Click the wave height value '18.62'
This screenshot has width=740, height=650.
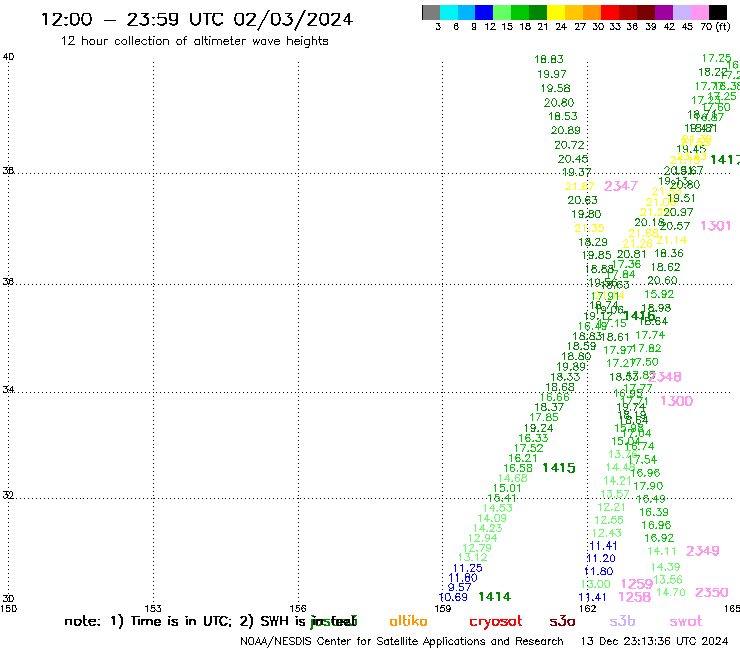[x=665, y=267]
